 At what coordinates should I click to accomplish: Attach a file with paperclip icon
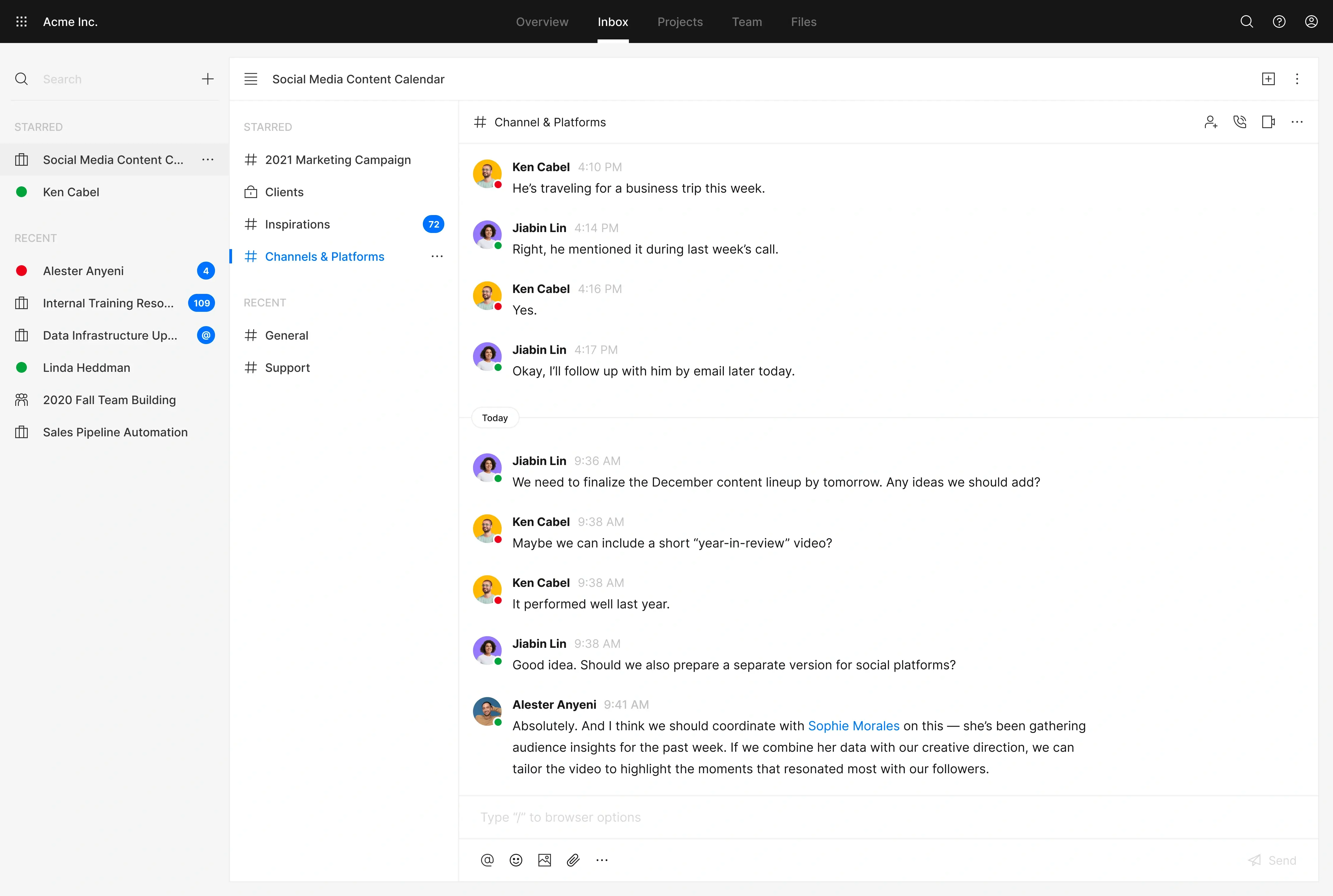pos(573,860)
